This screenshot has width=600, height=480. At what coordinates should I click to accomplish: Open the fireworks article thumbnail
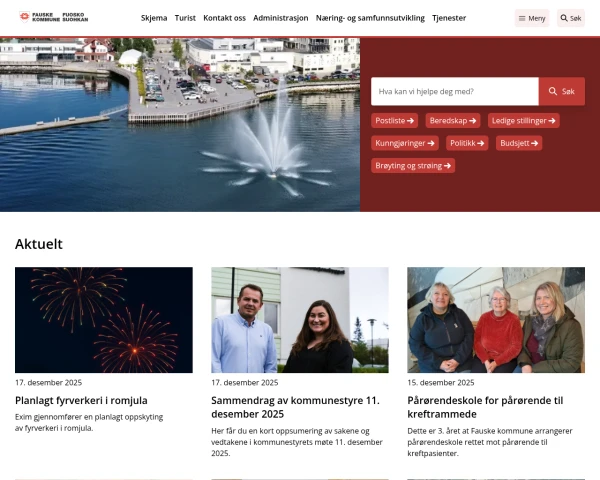[104, 320]
